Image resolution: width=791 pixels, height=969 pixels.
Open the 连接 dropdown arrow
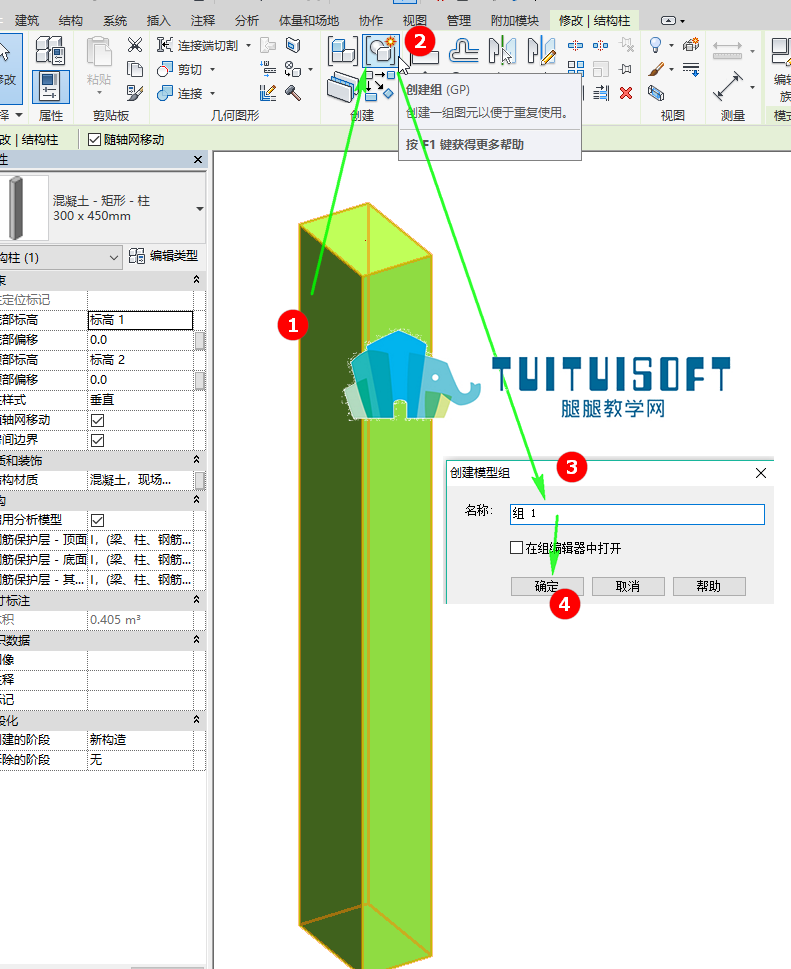coord(213,93)
